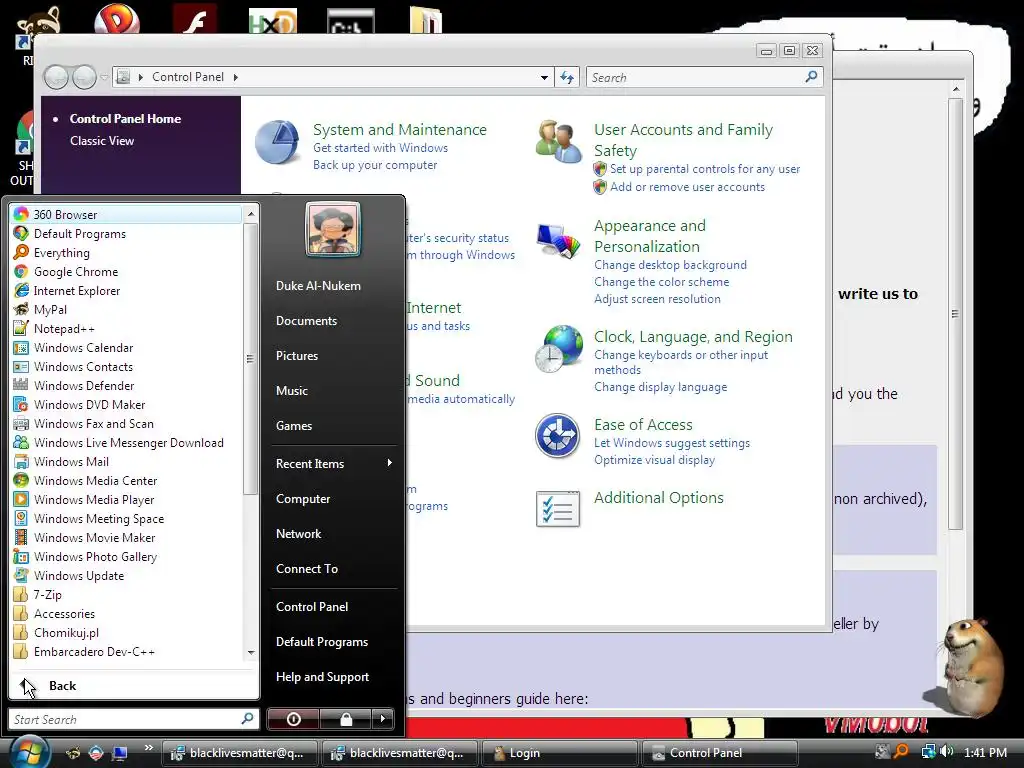The width and height of the screenshot is (1024, 768).
Task: Open MyPal browser from the Start menu
Action: click(x=125, y=310)
